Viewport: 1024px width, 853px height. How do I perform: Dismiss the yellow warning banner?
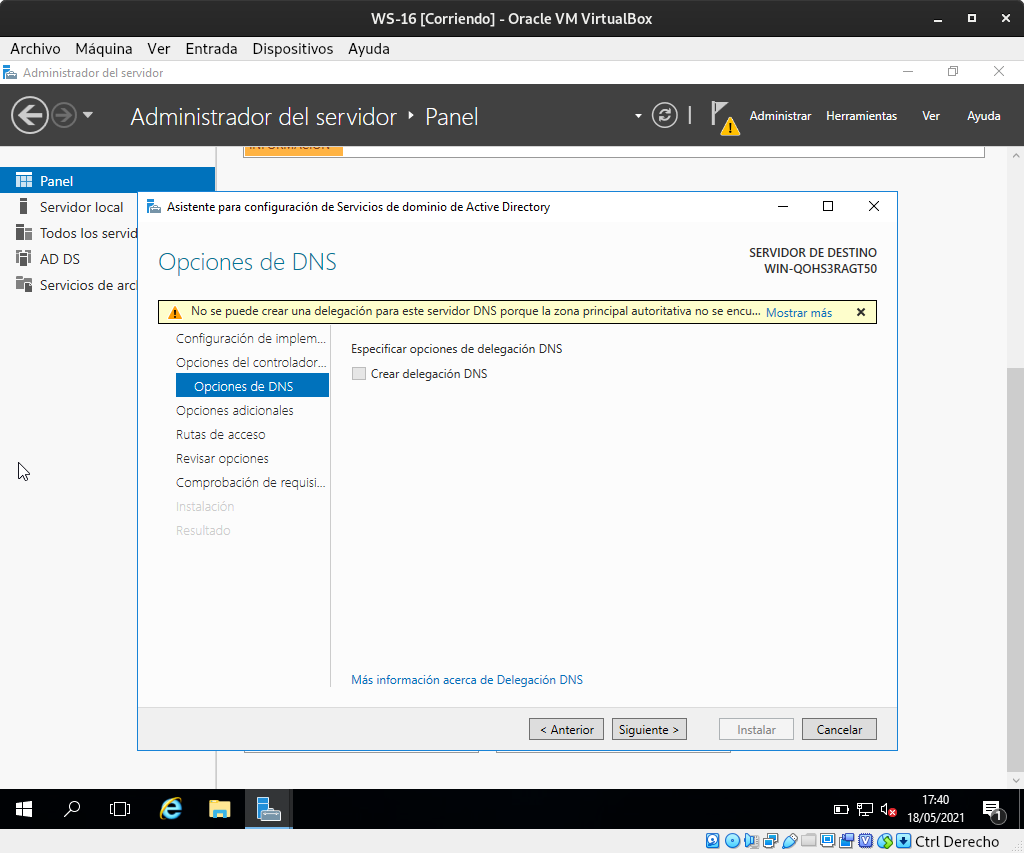coord(861,312)
